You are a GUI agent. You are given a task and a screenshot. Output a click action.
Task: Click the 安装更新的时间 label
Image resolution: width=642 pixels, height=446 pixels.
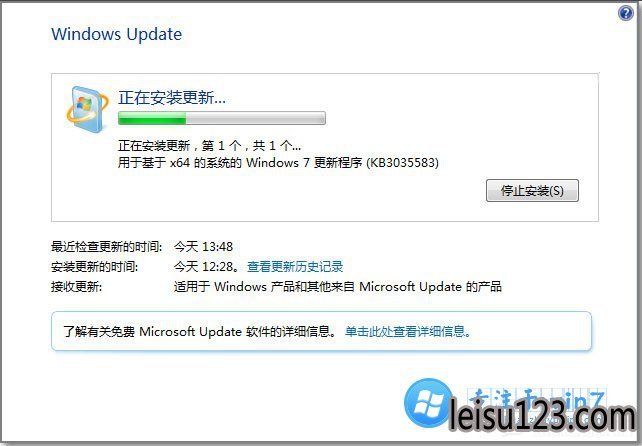pos(95,267)
